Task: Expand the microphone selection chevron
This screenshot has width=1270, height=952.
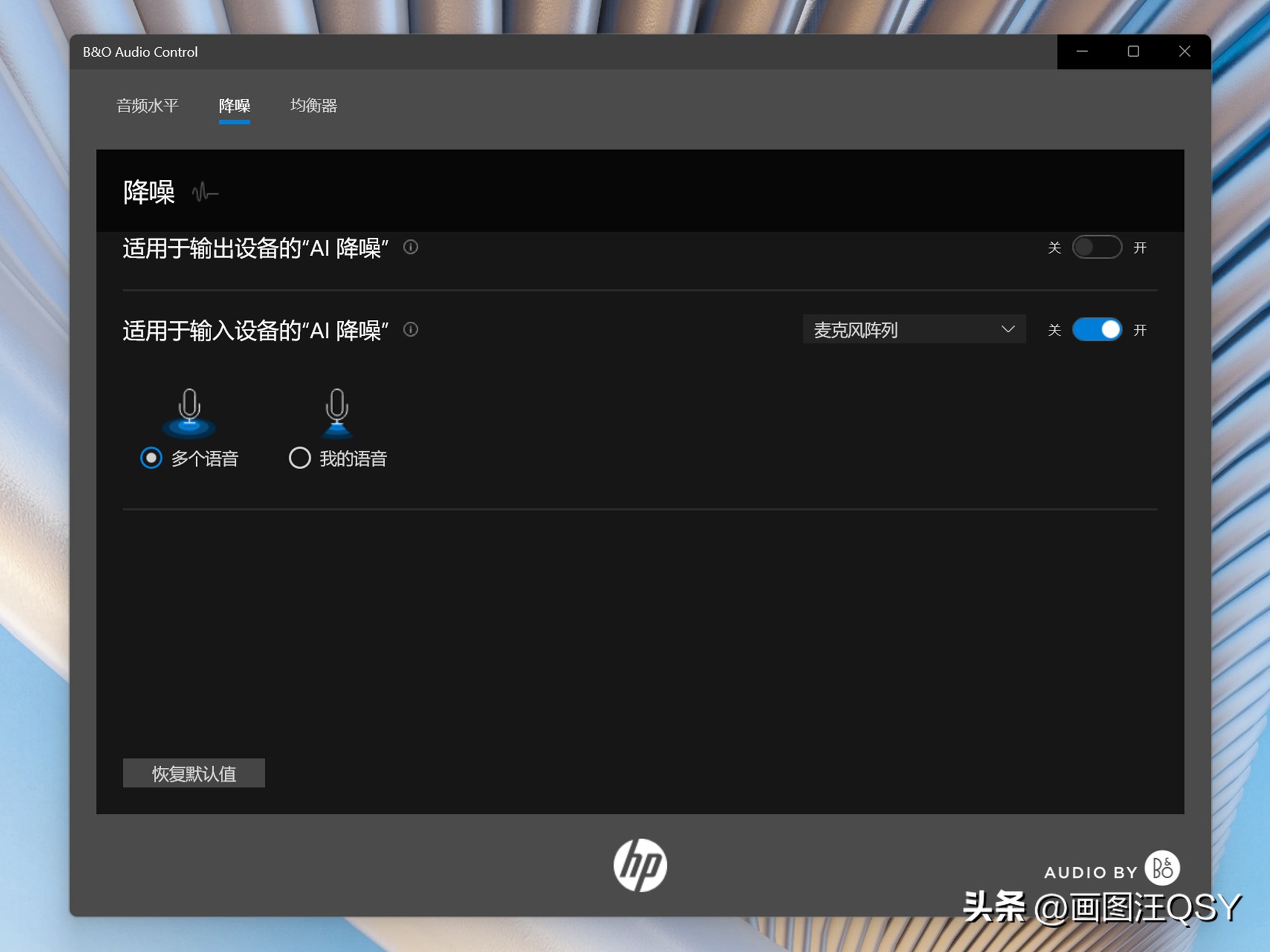Action: click(x=1007, y=330)
